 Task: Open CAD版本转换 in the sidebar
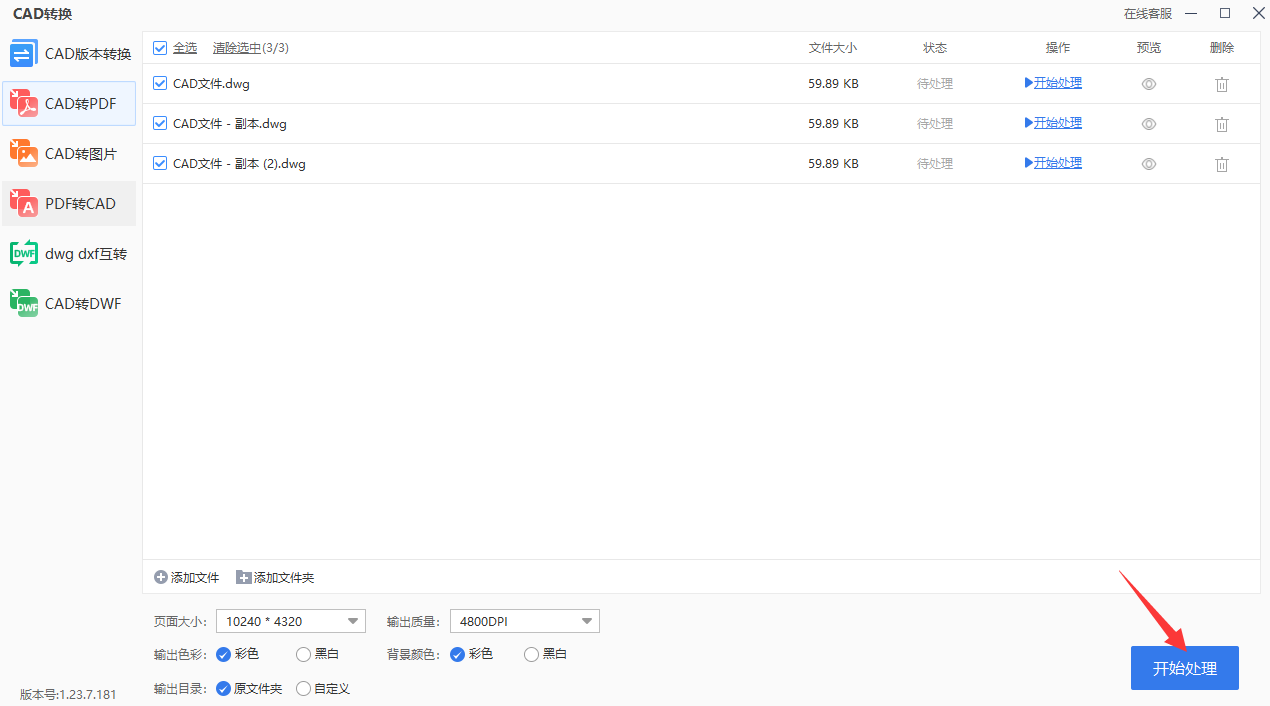(69, 54)
